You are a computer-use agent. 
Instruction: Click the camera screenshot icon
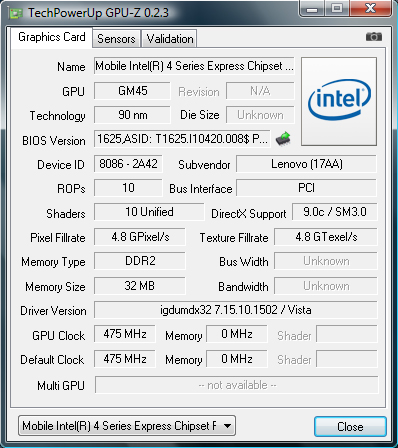point(374,36)
